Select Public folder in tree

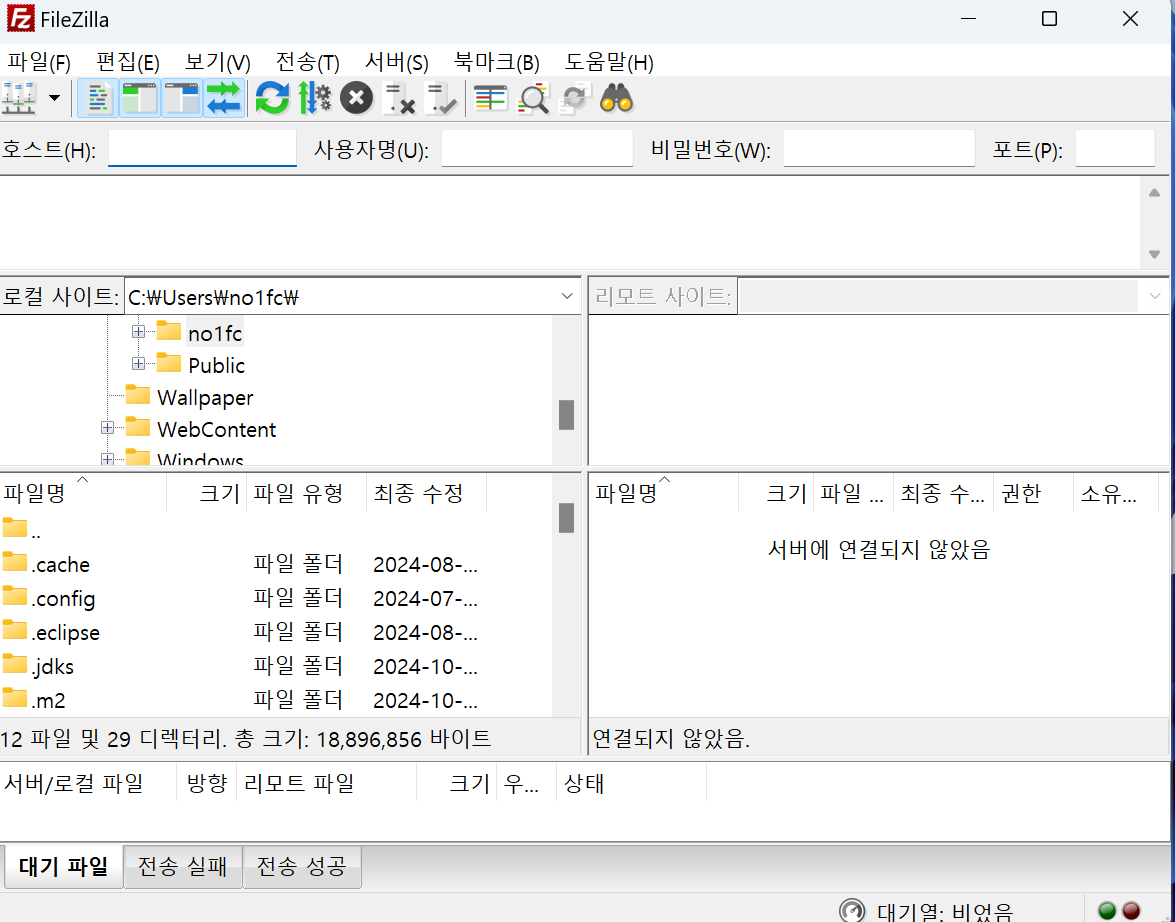(216, 365)
